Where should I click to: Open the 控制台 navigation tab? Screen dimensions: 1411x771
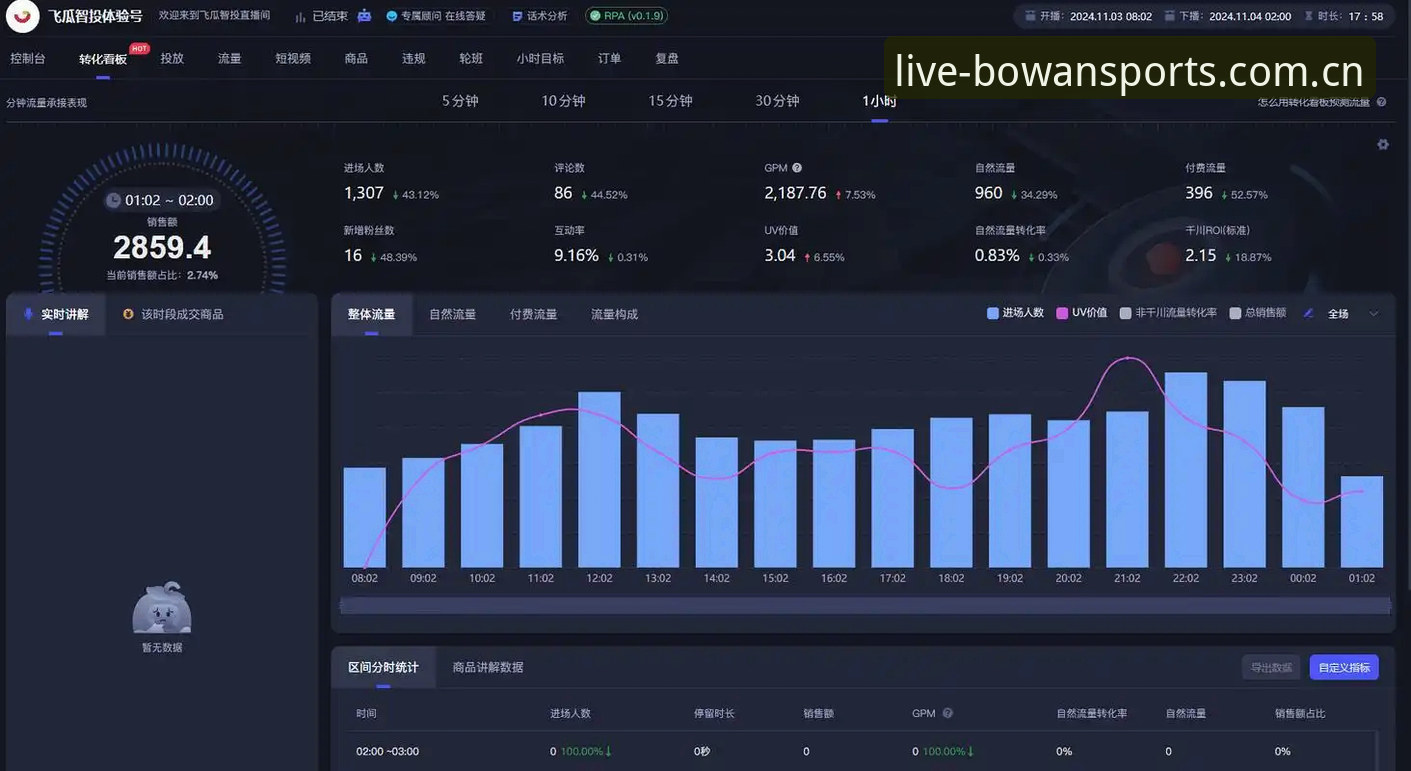[x=28, y=59]
